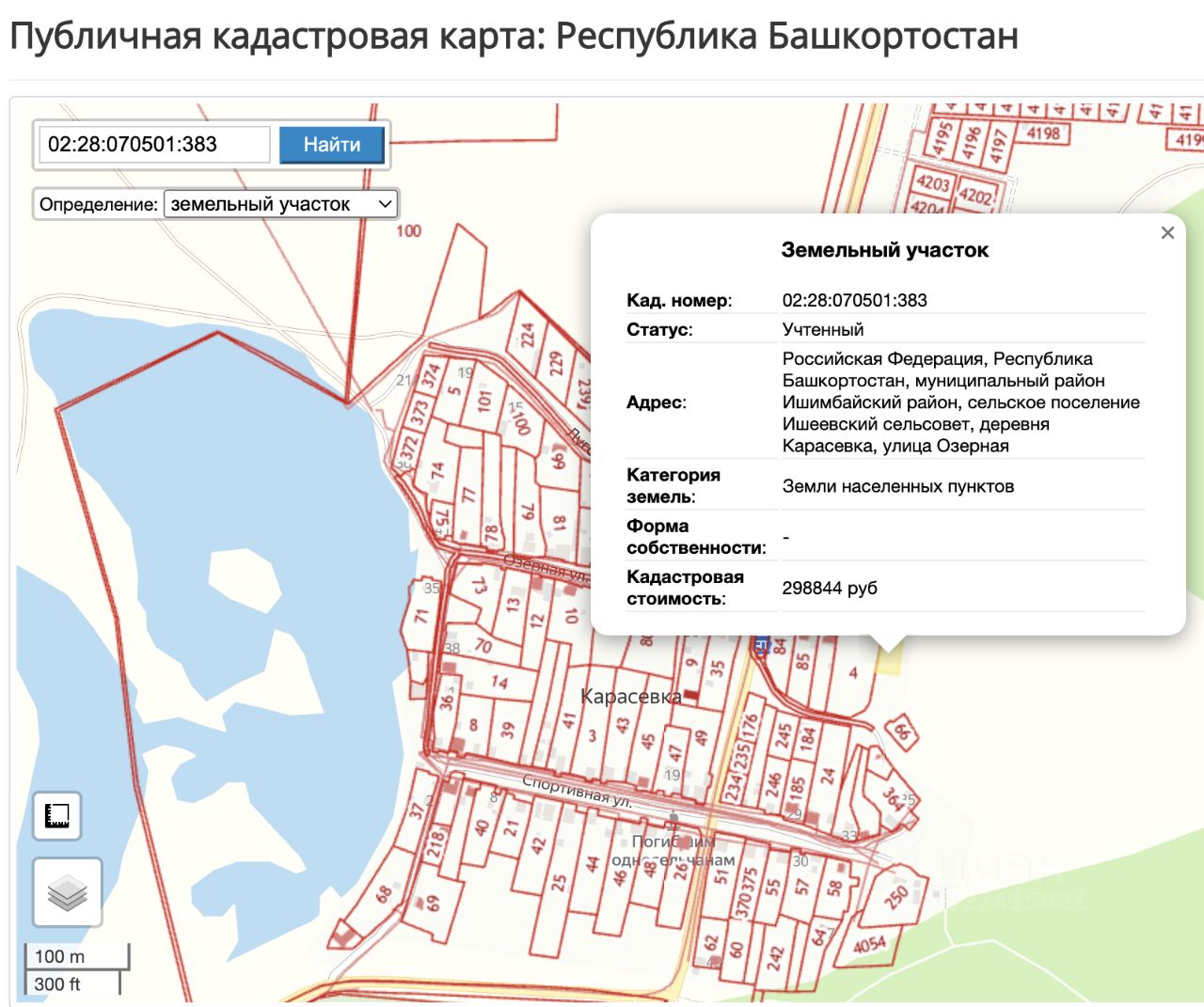The width and height of the screenshot is (1204, 1007).
Task: Select parcel 250 on the map
Action: [x=896, y=895]
